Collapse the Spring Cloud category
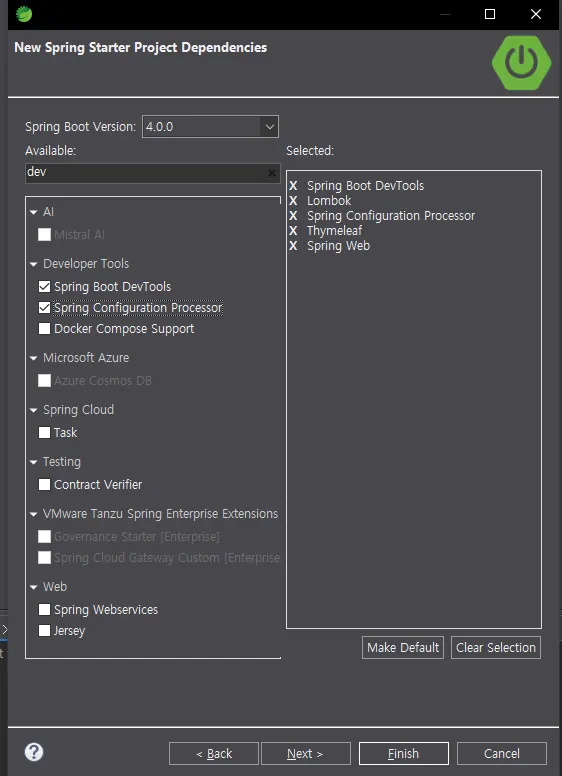 [x=34, y=410]
